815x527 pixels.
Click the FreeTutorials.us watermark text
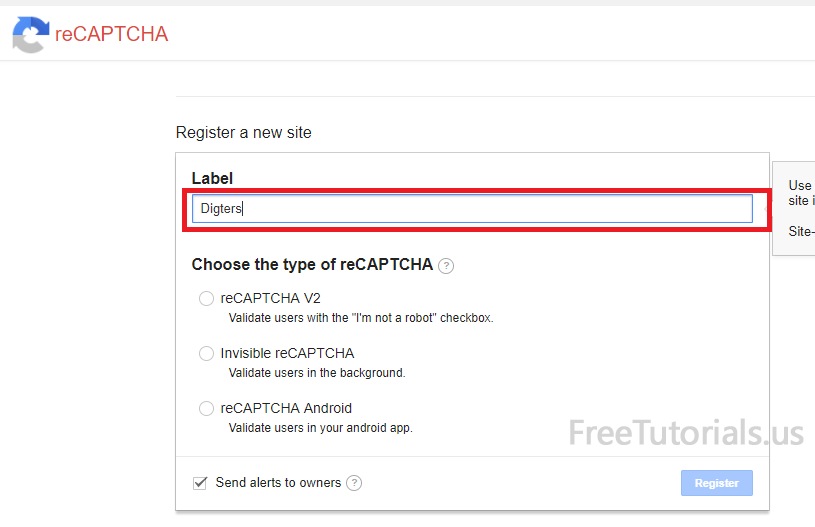pos(686,433)
